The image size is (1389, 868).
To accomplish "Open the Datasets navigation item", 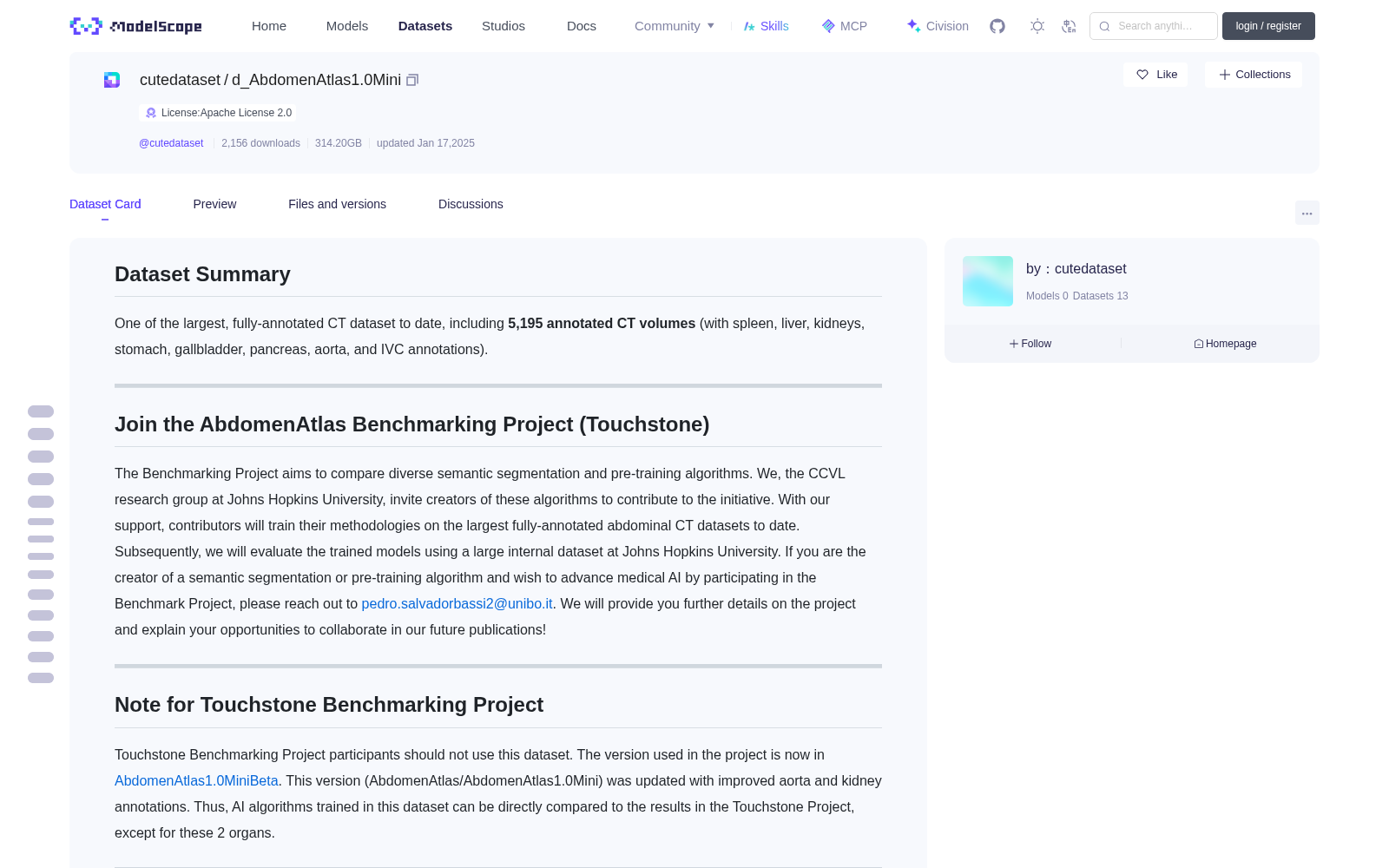I will click(x=425, y=26).
